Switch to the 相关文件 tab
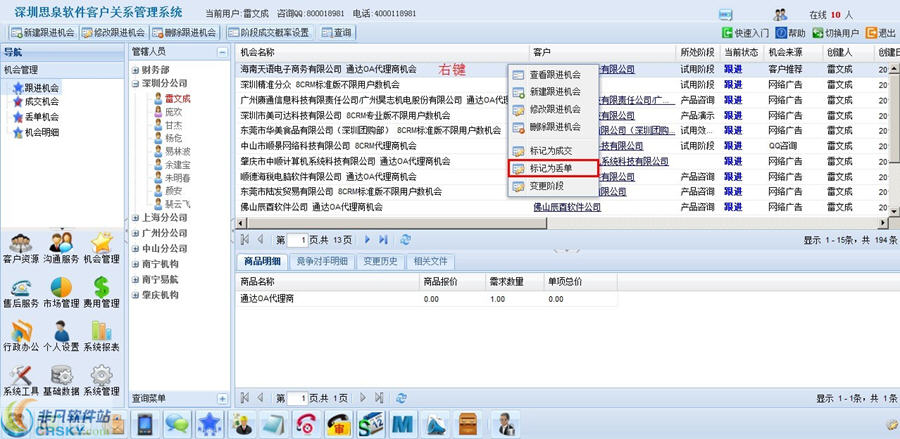 [430, 262]
